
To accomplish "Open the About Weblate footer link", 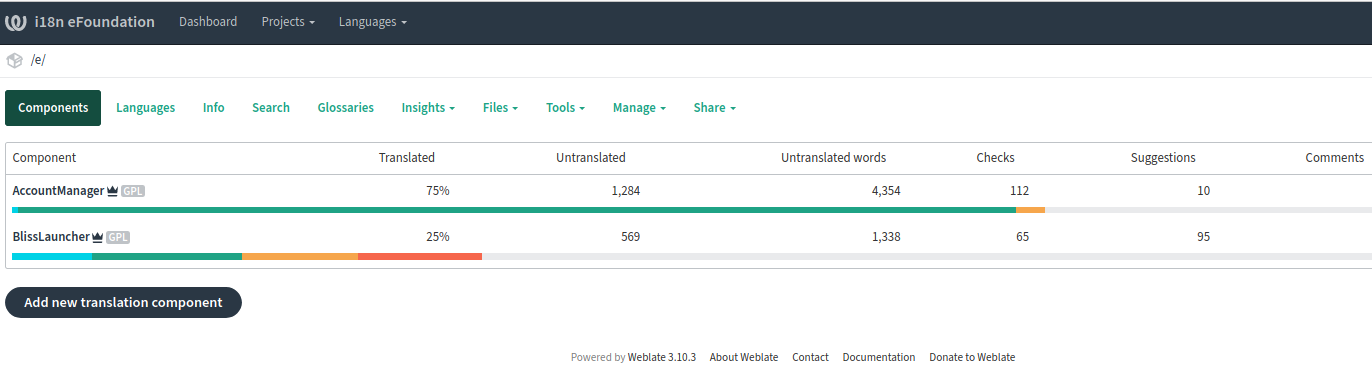I will (744, 357).
